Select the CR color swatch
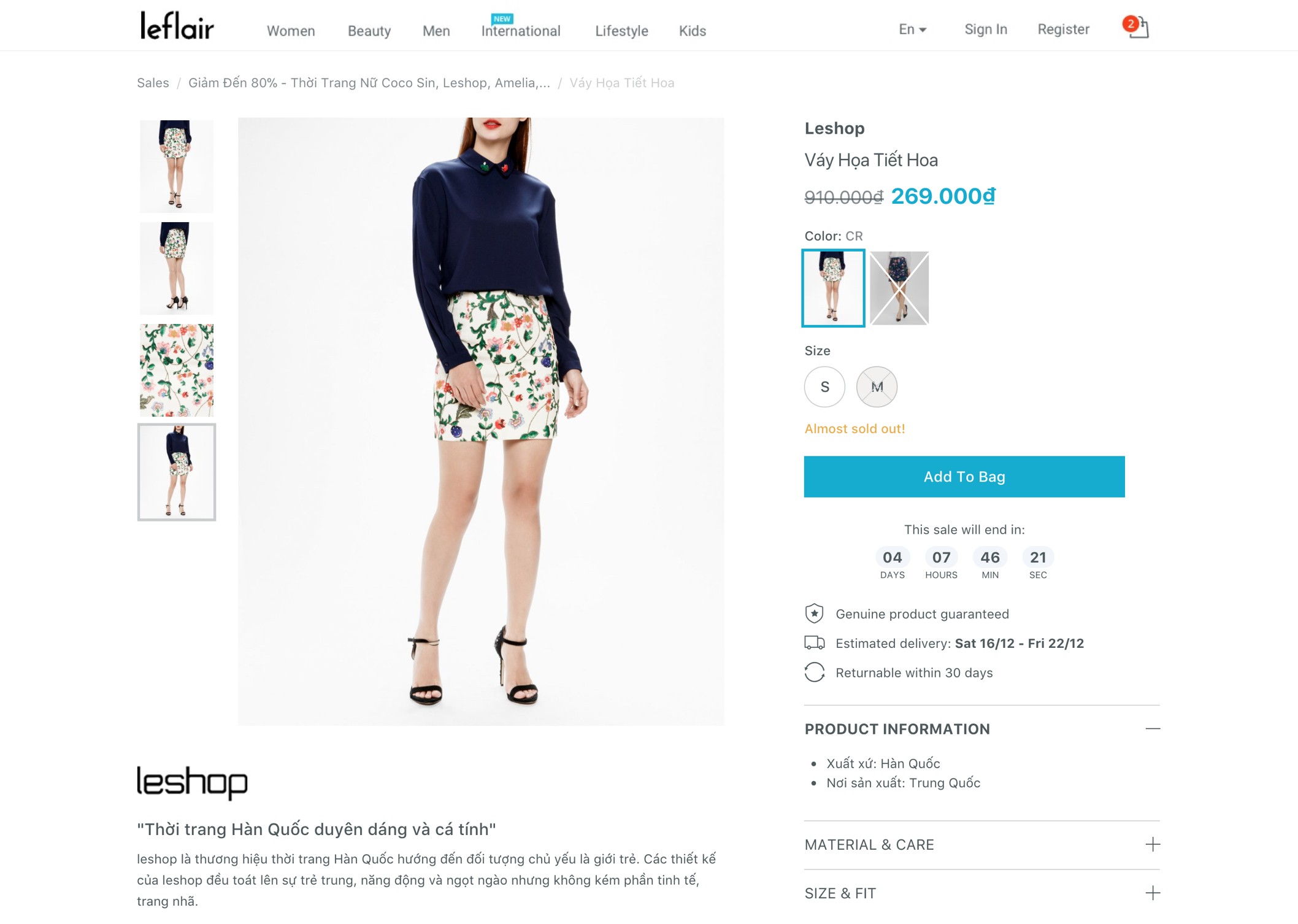This screenshot has height=924, width=1298. (833, 288)
